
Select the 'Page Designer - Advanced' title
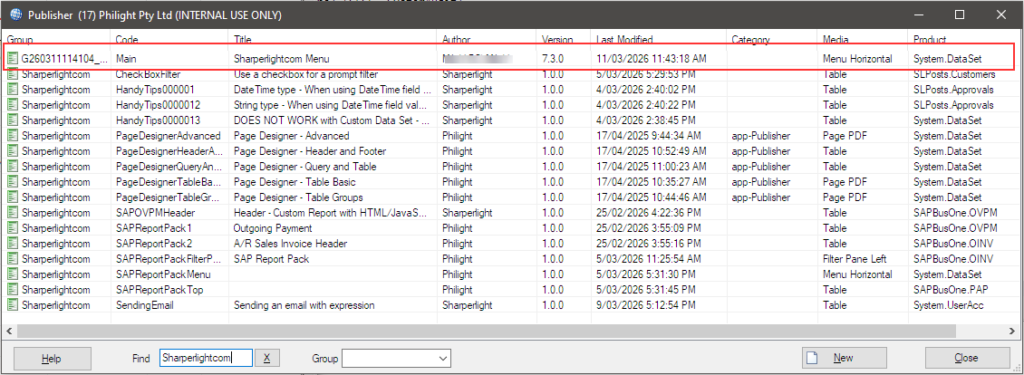291,136
